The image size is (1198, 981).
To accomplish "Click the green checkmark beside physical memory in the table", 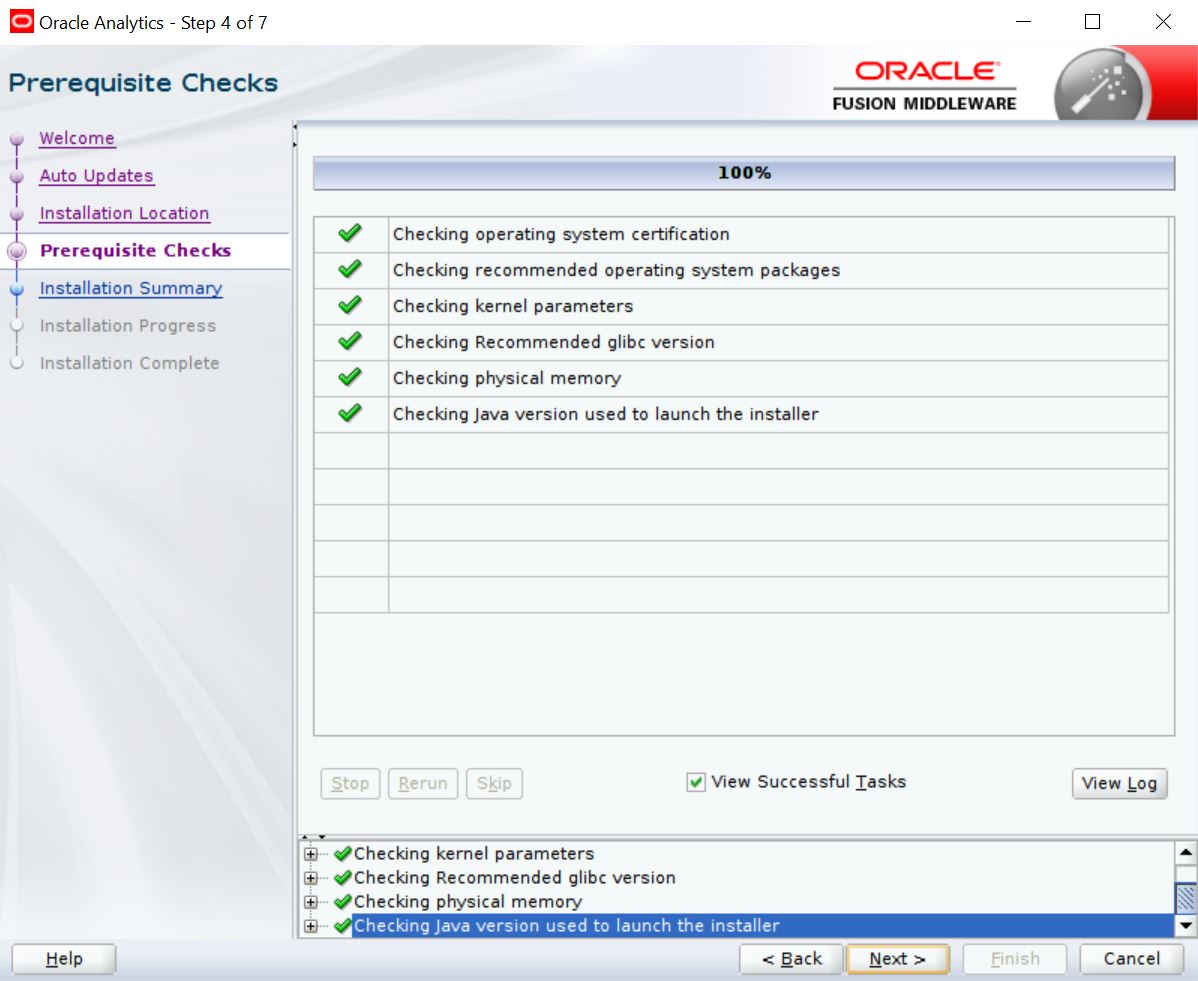I will tap(350, 377).
